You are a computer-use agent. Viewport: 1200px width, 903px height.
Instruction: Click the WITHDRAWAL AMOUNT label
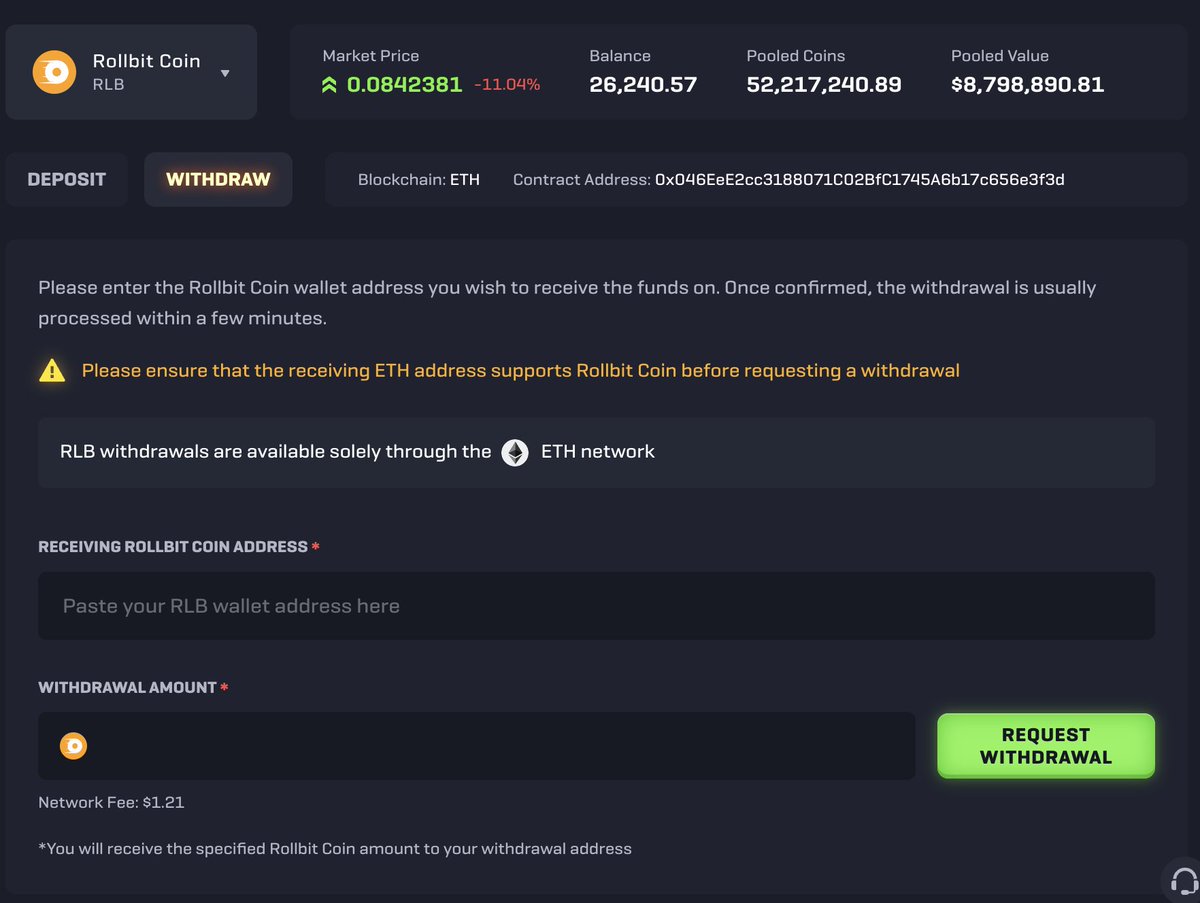click(x=127, y=688)
